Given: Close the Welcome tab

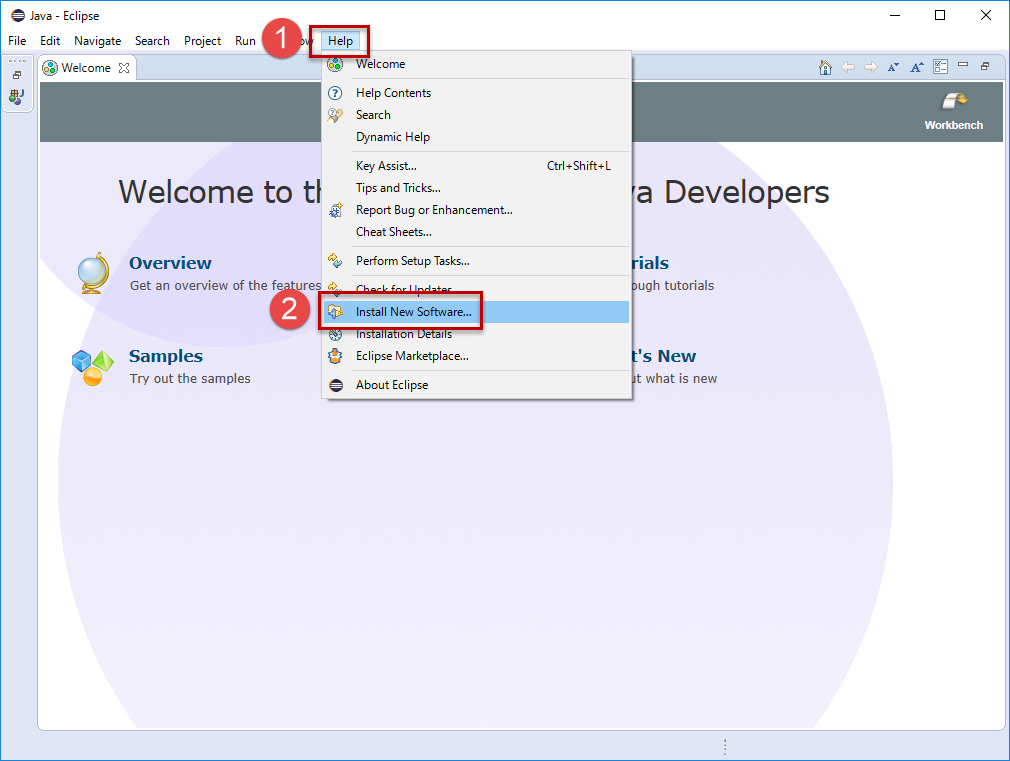Looking at the screenshot, I should (x=124, y=68).
